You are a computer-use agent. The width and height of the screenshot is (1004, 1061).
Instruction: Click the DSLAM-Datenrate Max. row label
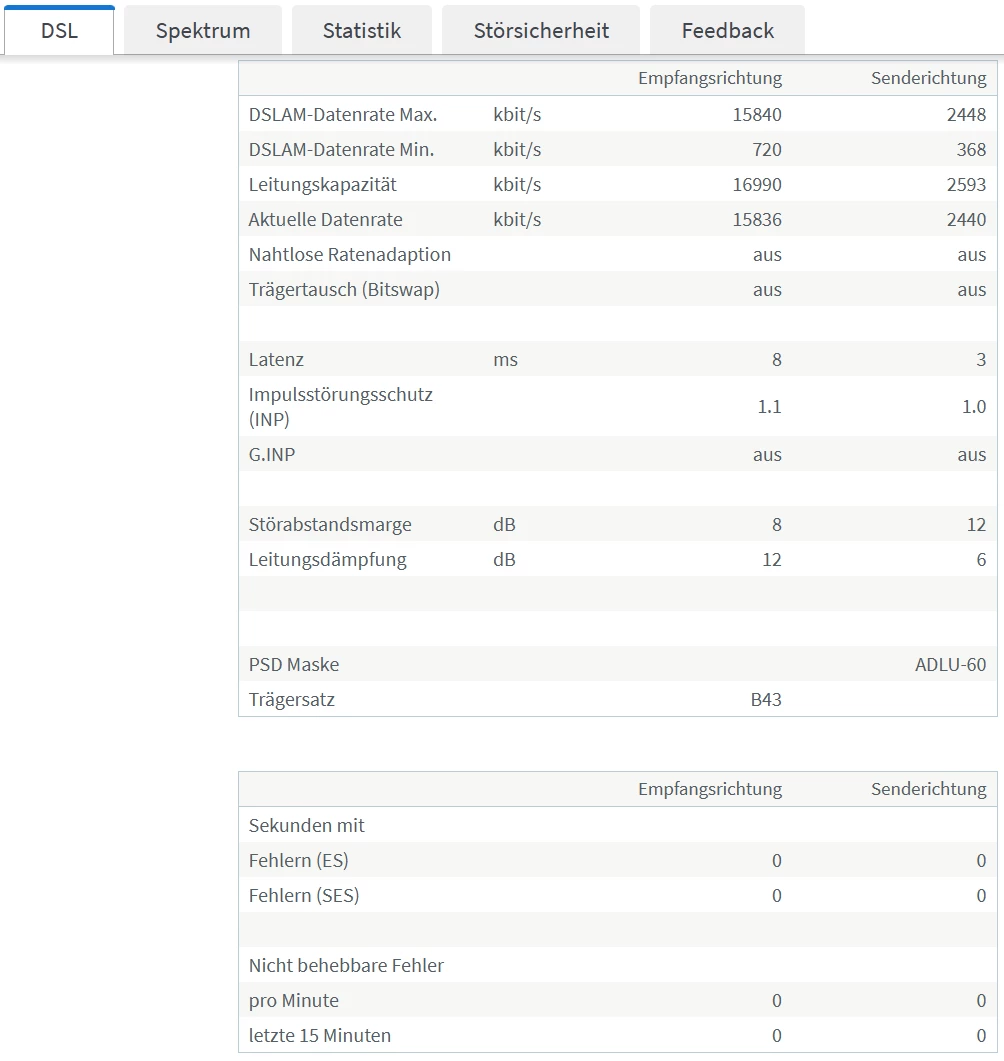tap(343, 115)
